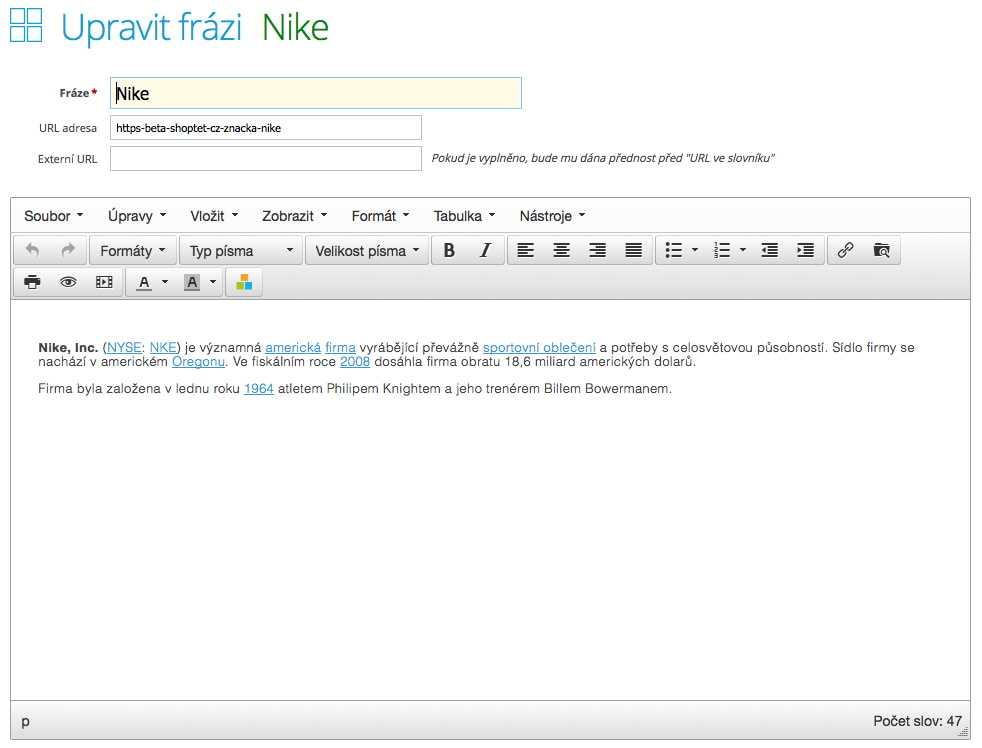The height and width of the screenshot is (748, 982).
Task: Increase indent of the paragraph
Action: click(x=805, y=251)
